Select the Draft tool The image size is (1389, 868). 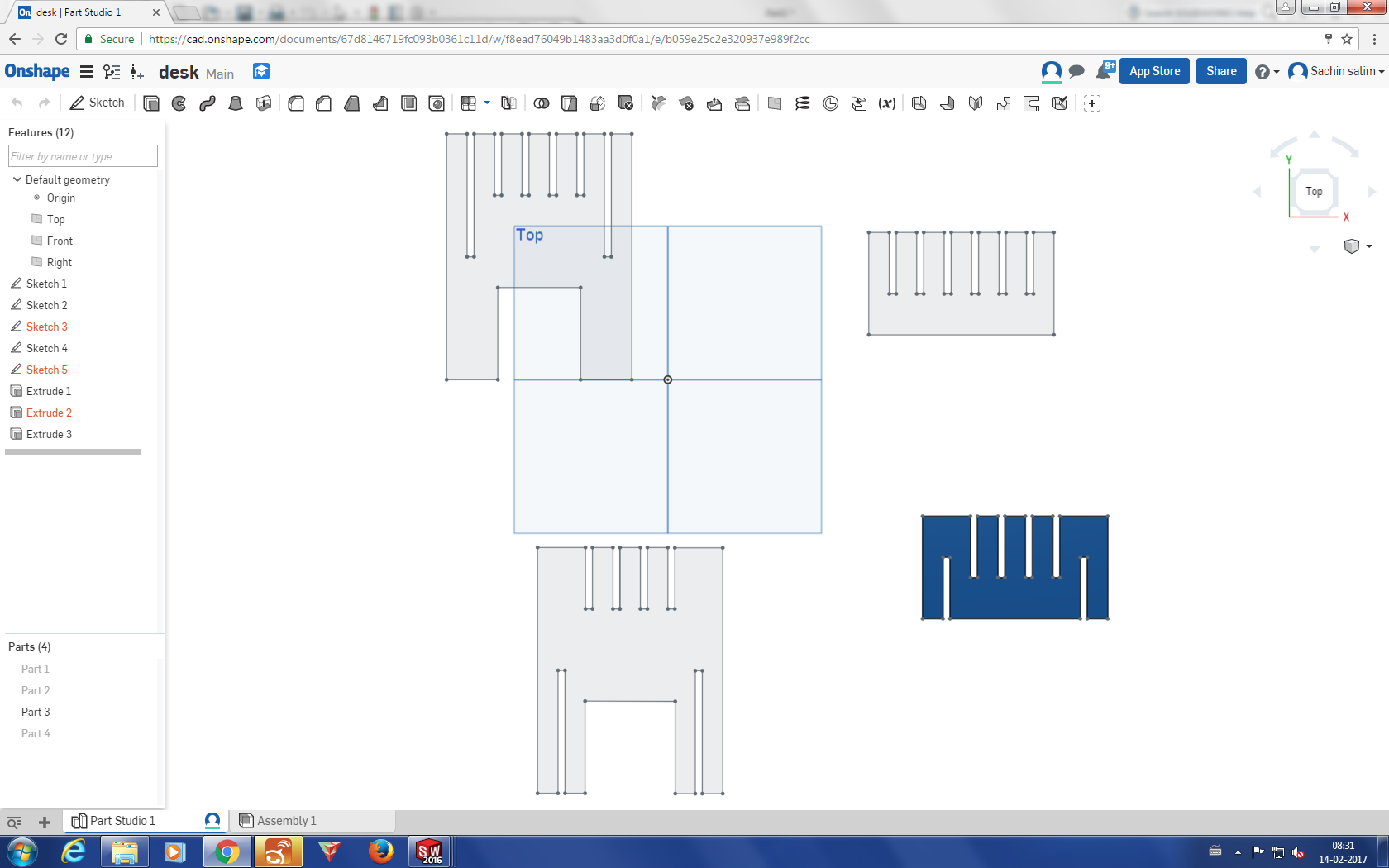[x=352, y=103]
